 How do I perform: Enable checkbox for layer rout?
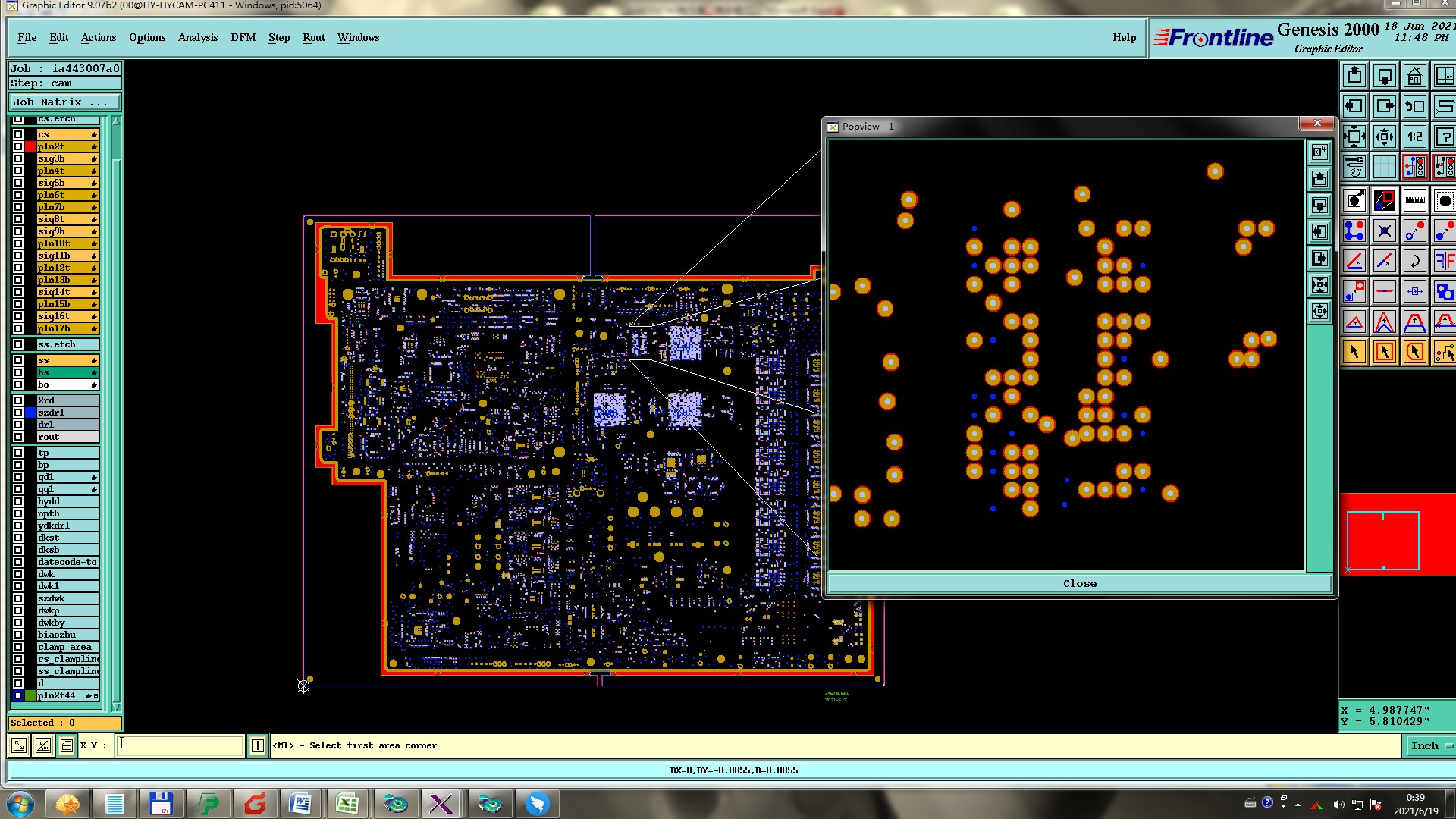[18, 437]
